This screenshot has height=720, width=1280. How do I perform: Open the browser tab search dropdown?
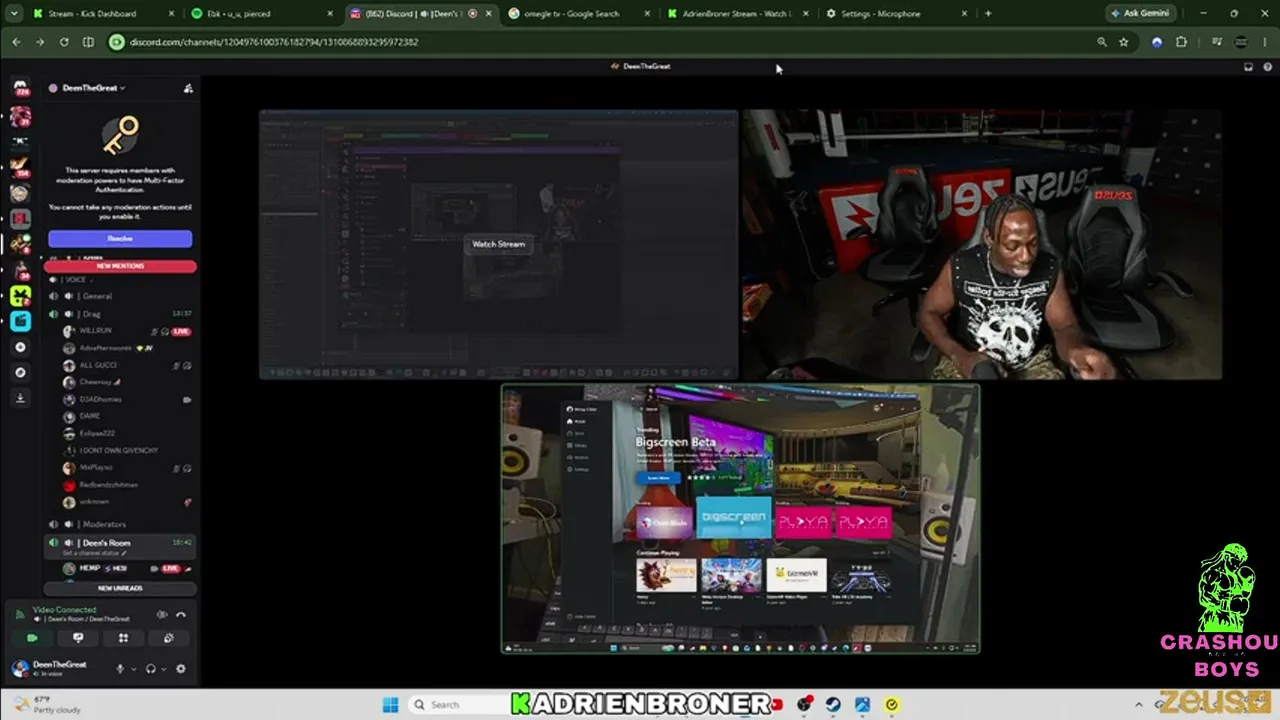point(13,13)
